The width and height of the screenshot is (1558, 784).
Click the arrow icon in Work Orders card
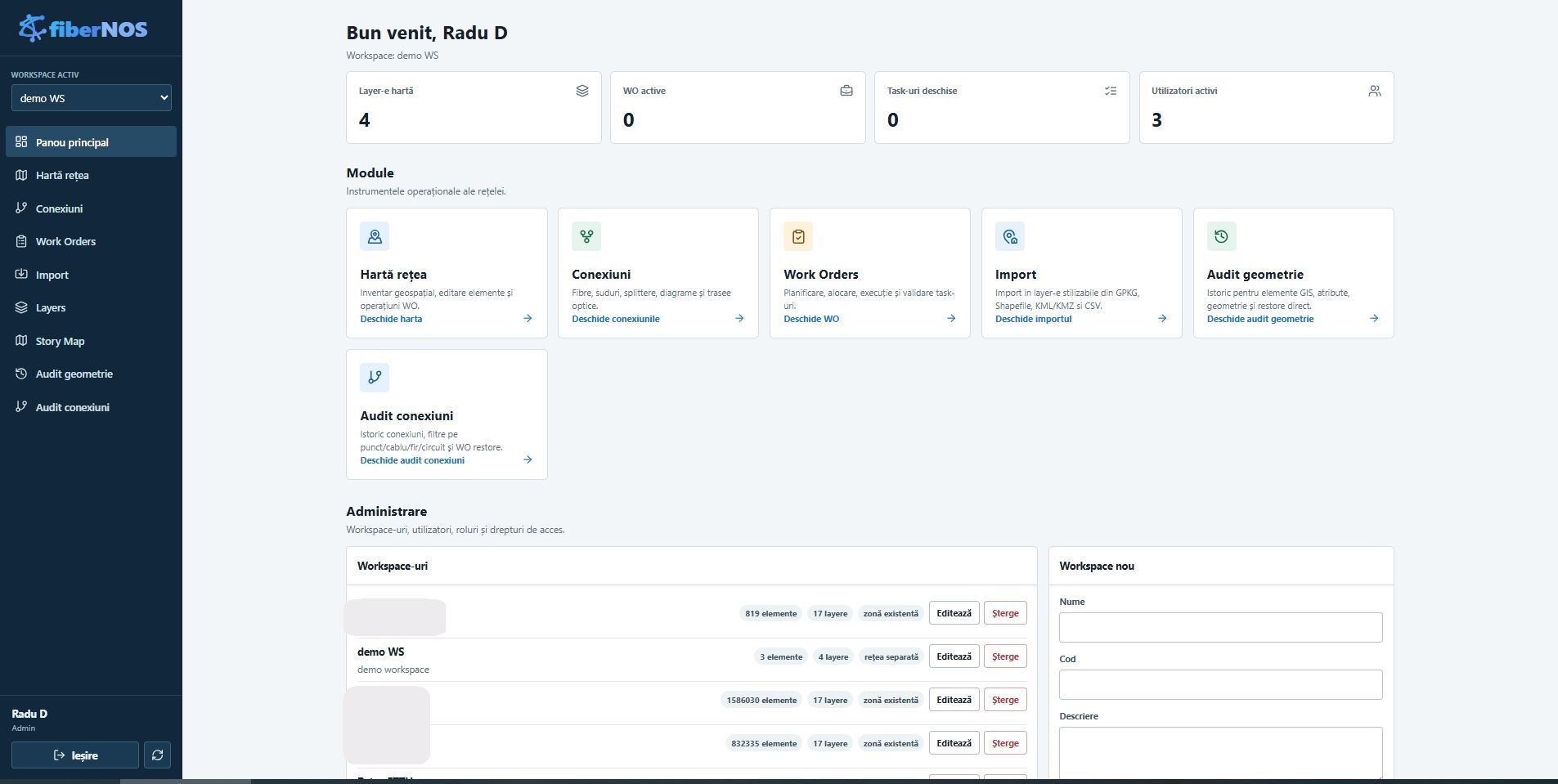point(951,319)
